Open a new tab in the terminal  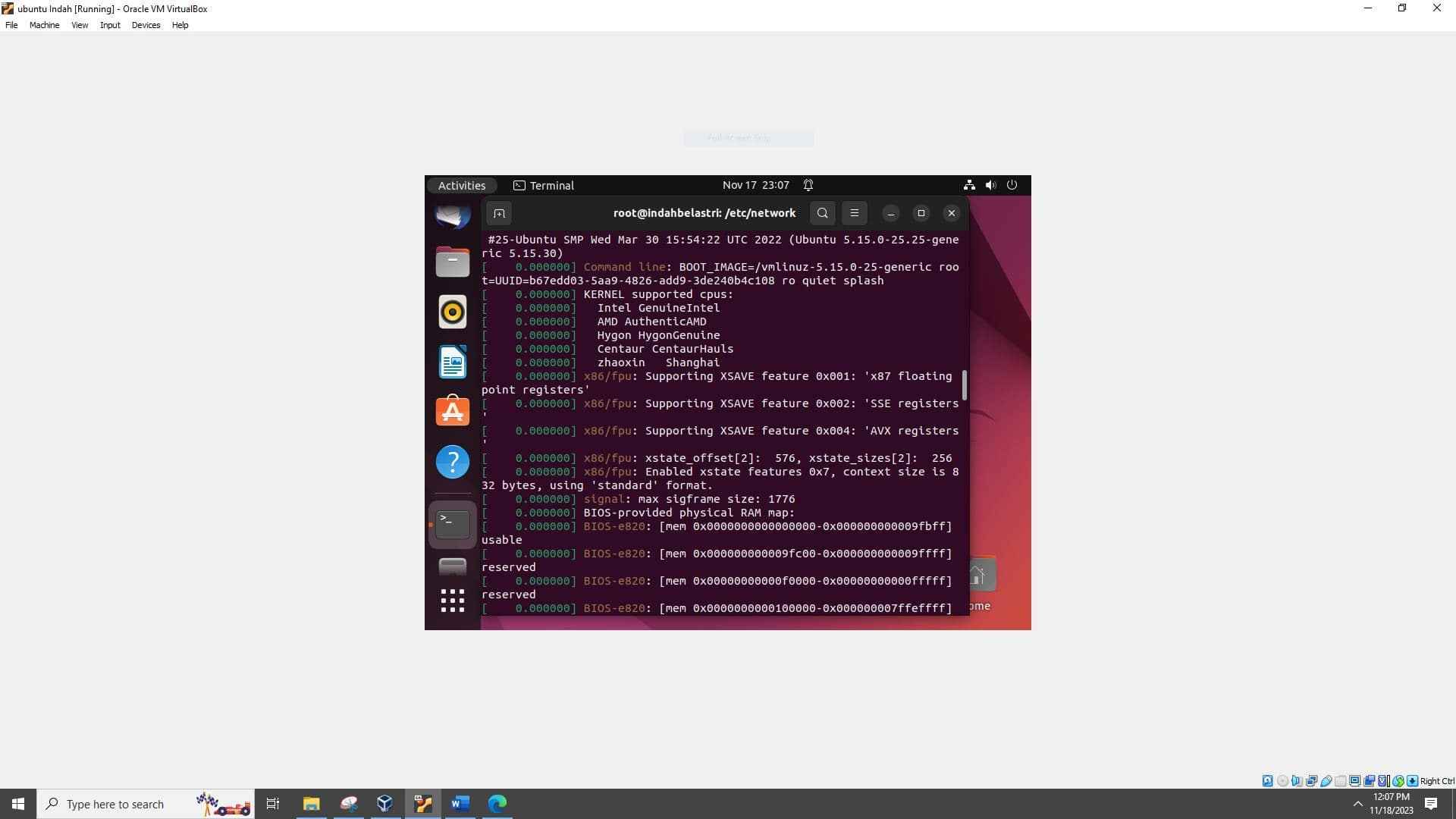(x=499, y=213)
